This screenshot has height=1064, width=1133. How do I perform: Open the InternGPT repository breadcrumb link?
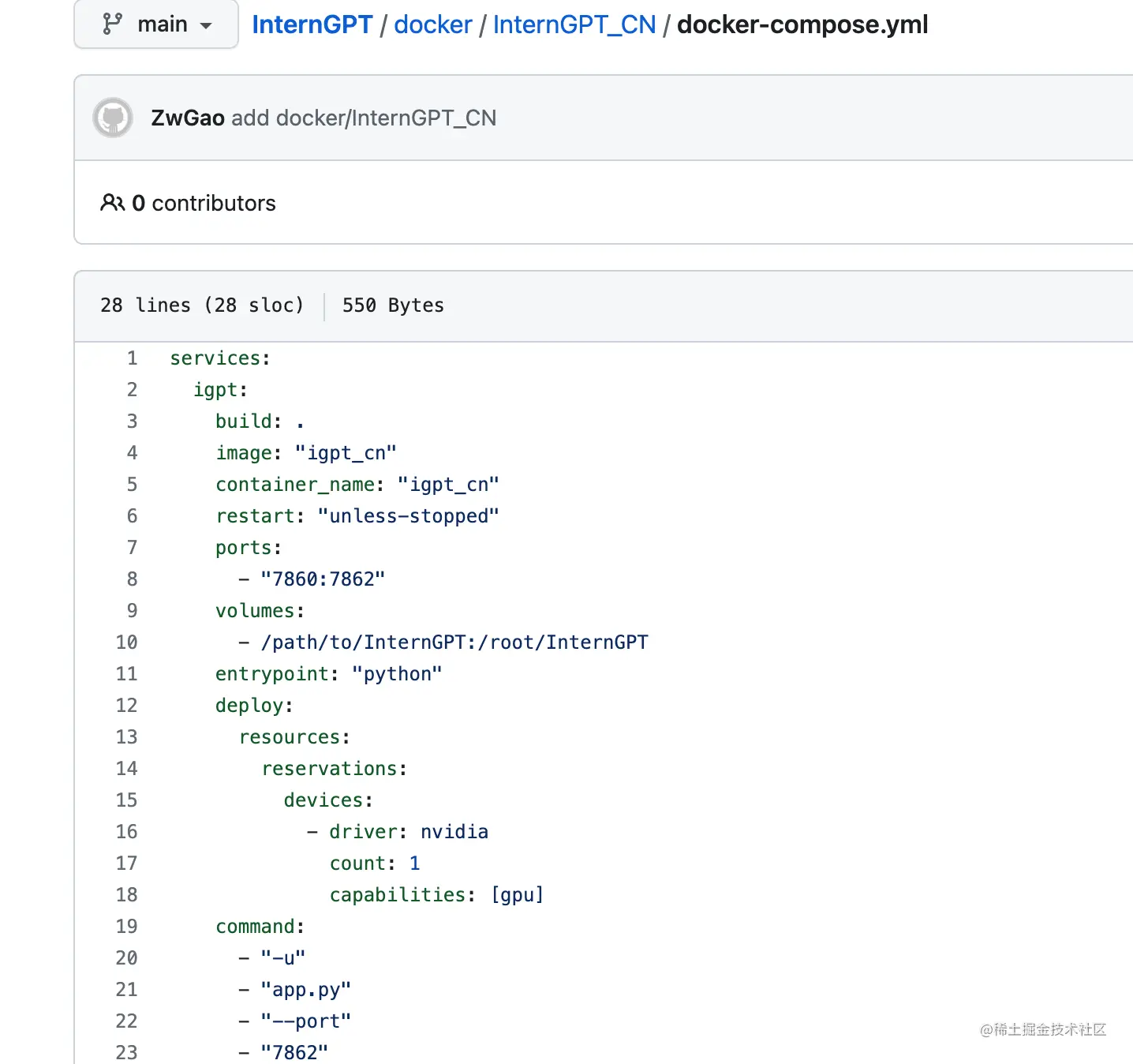coord(312,24)
